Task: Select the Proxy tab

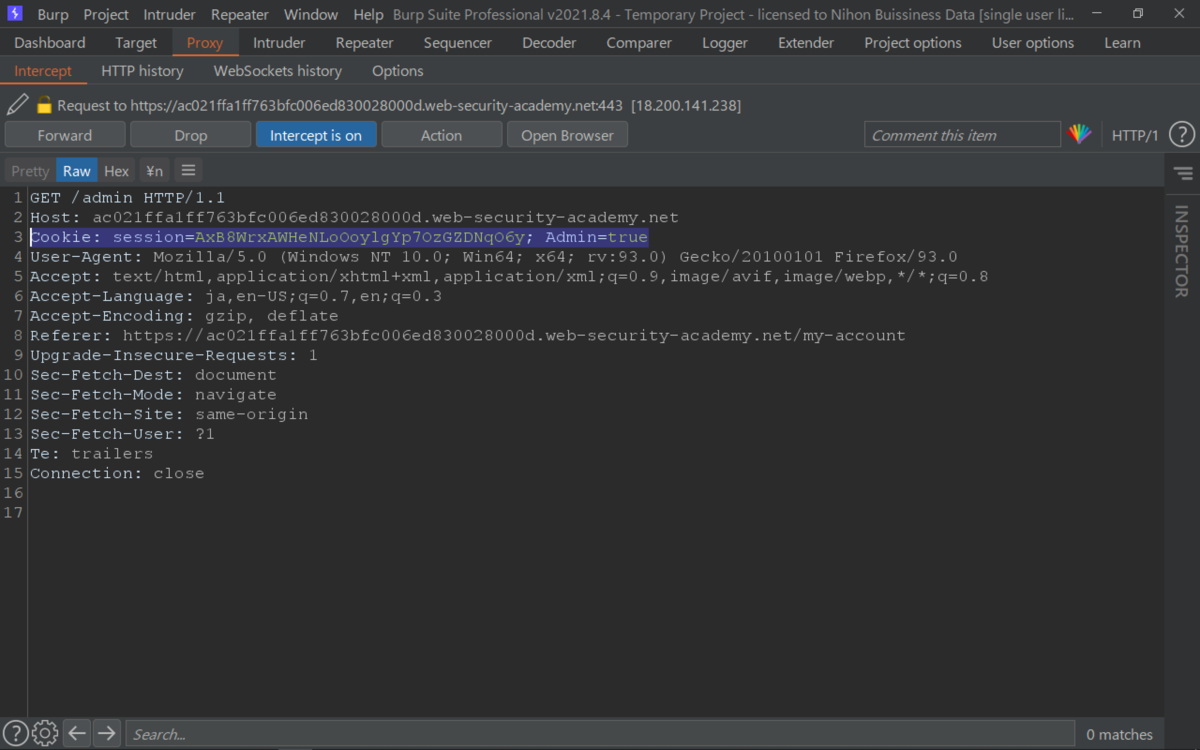Action: point(205,43)
